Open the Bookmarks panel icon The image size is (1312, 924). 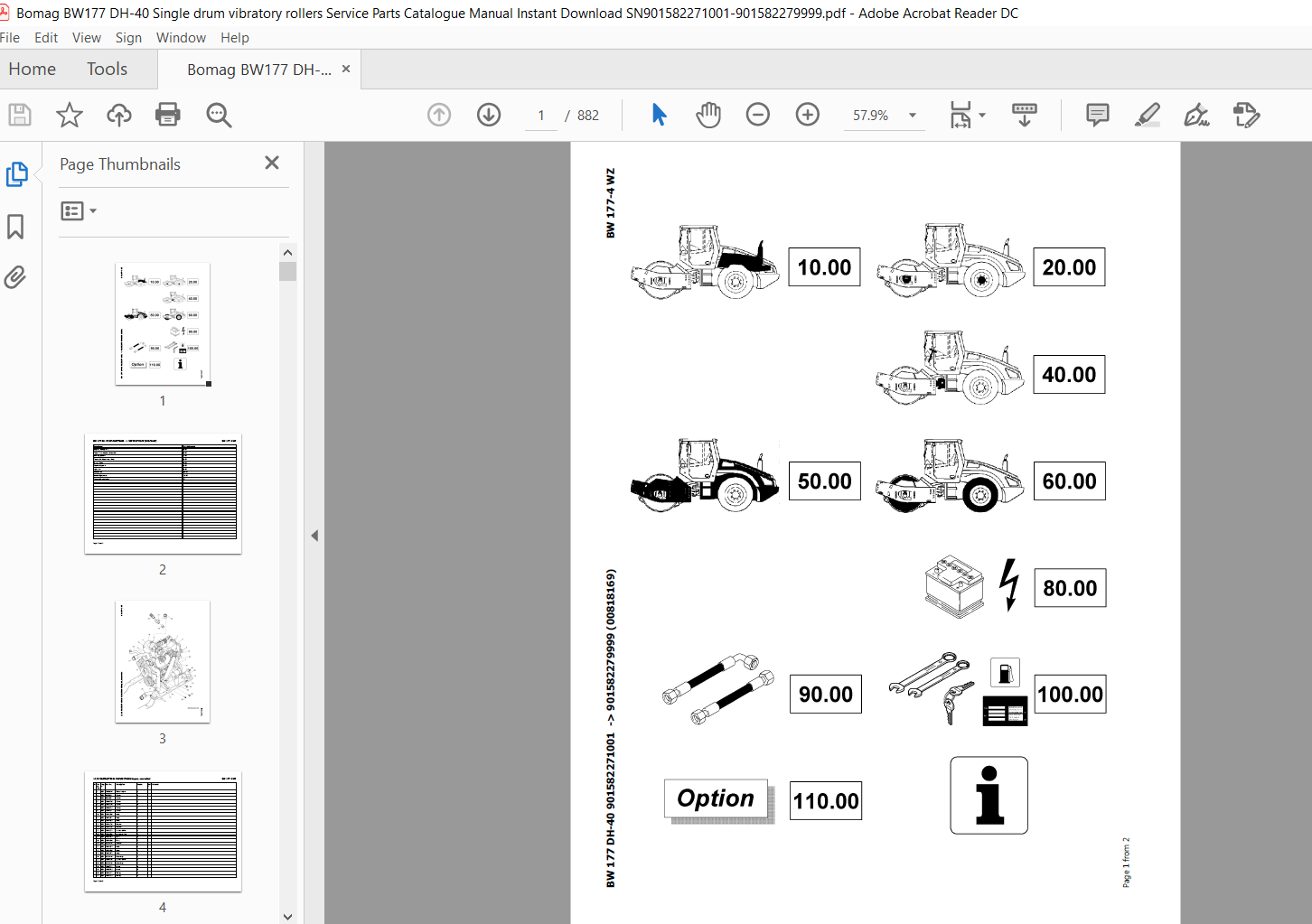coord(15,227)
